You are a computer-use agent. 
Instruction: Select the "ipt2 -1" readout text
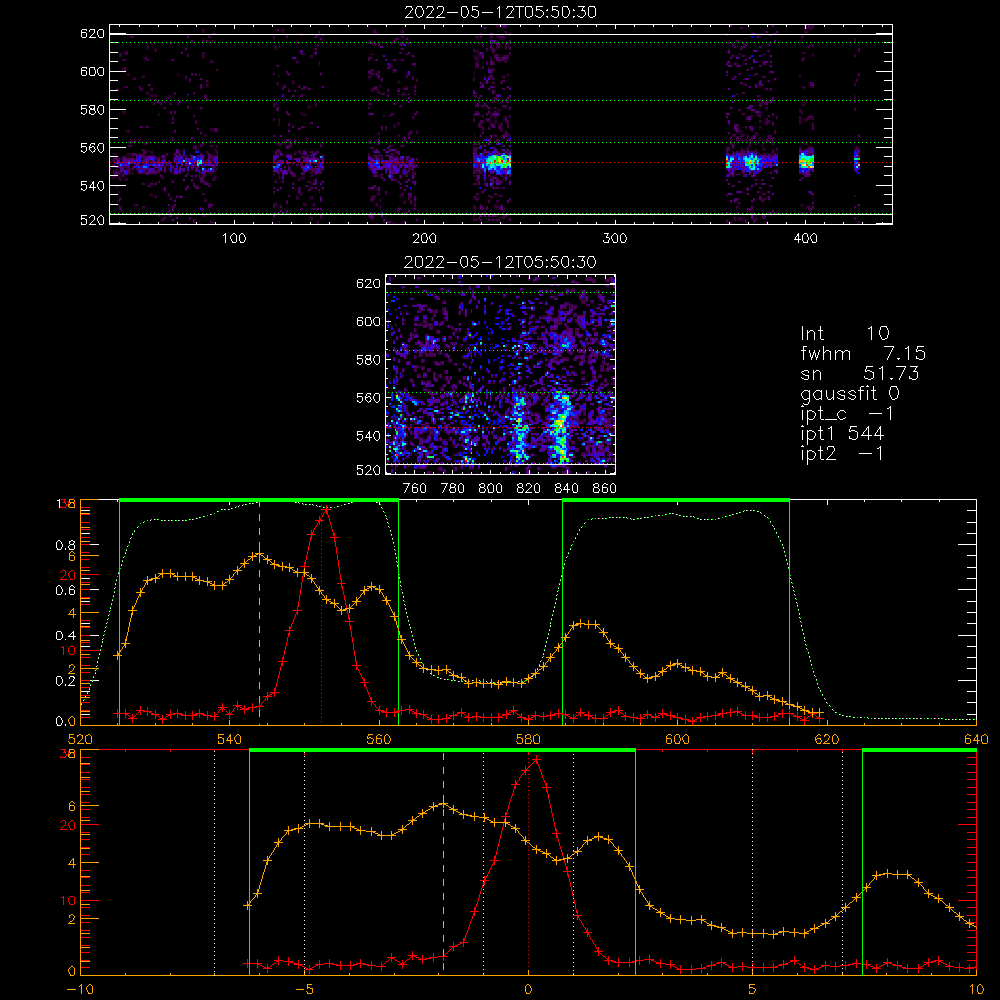click(x=842, y=453)
